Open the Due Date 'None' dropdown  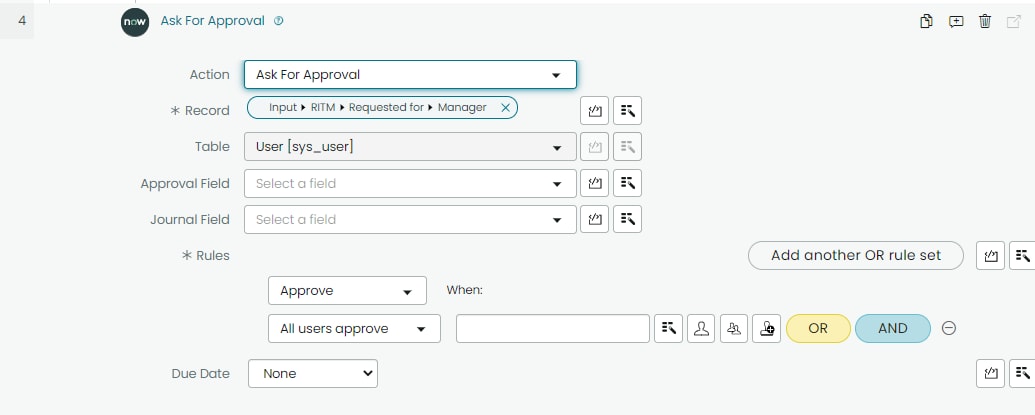313,373
